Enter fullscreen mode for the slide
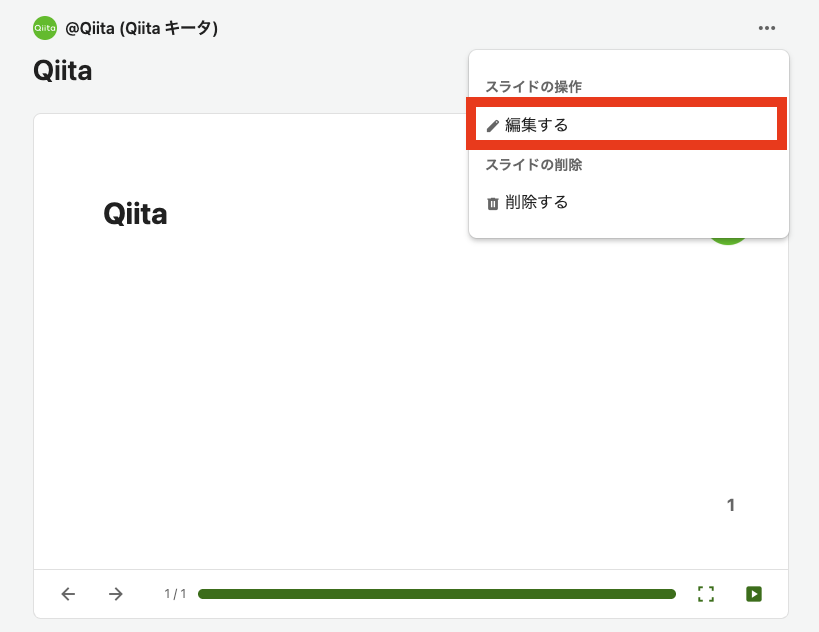The width and height of the screenshot is (819, 632). click(706, 594)
